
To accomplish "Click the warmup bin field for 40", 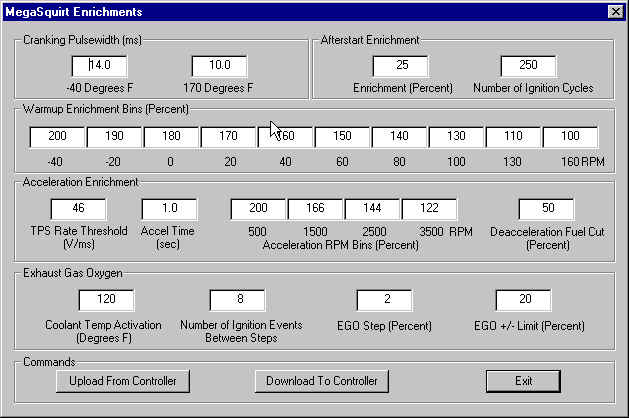I will pyautogui.click(x=285, y=137).
